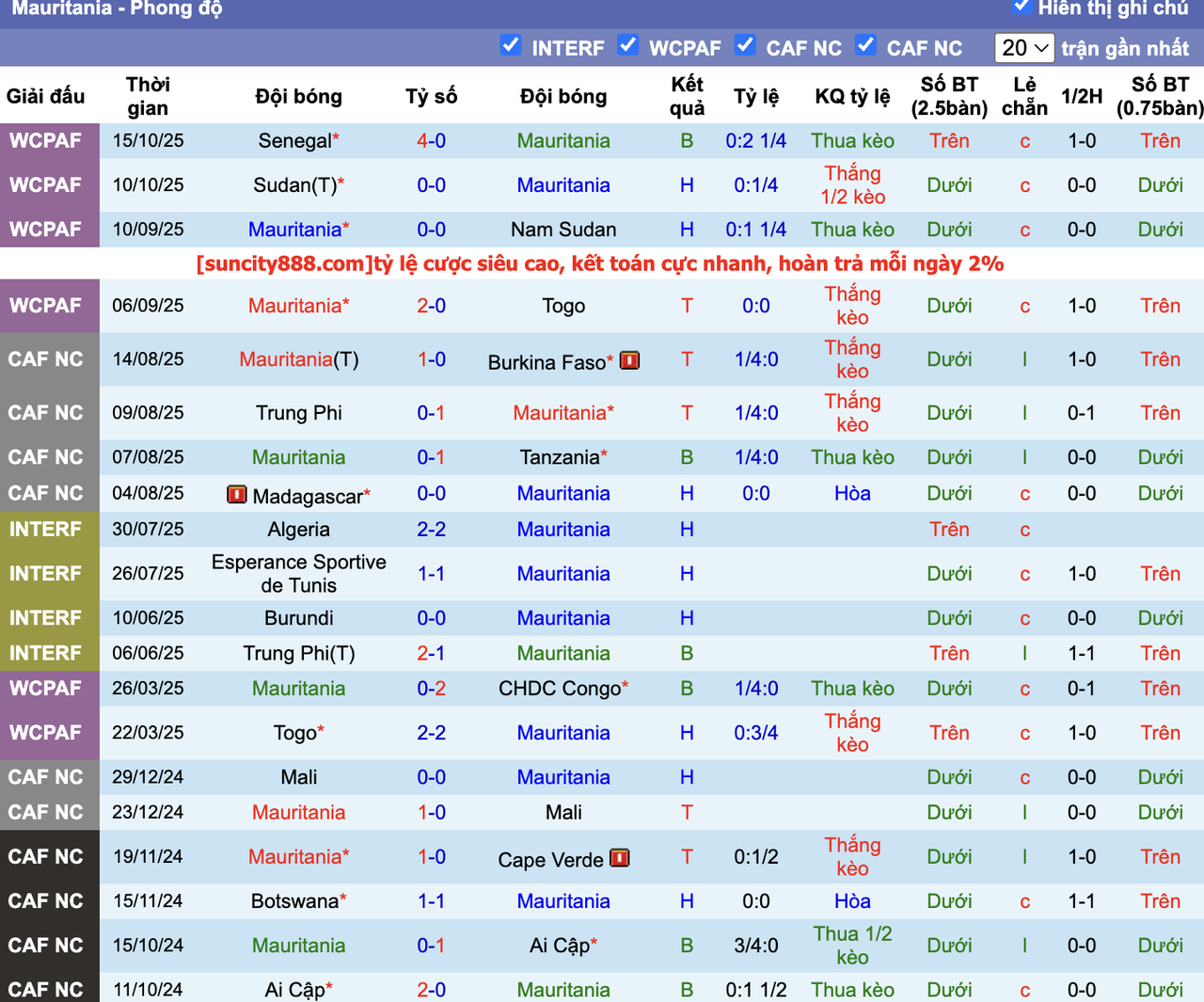Screen dimensions: 1204x1002
Task: Click the 1-1 half-time score on 06/06/25
Action: (1082, 654)
